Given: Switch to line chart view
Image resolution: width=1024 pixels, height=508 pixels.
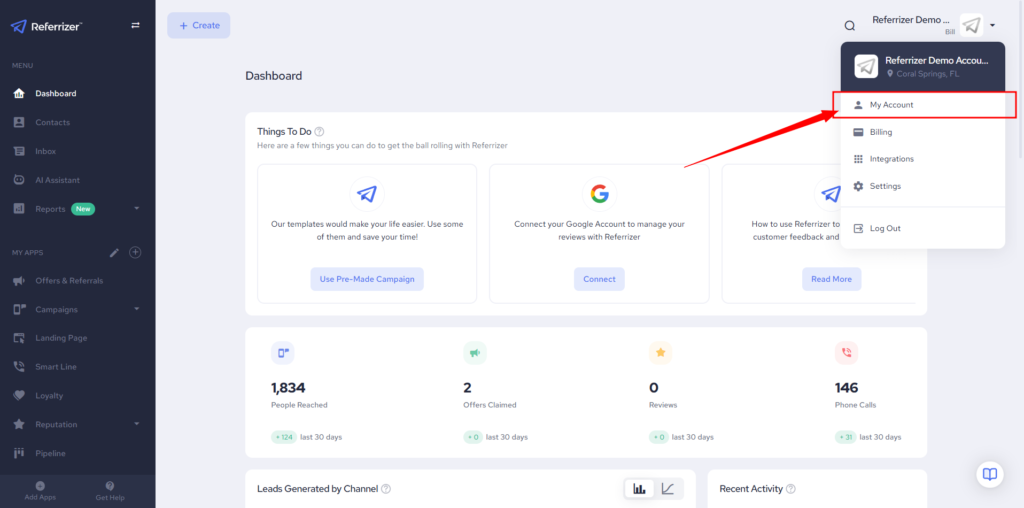Looking at the screenshot, I should pyautogui.click(x=668, y=488).
